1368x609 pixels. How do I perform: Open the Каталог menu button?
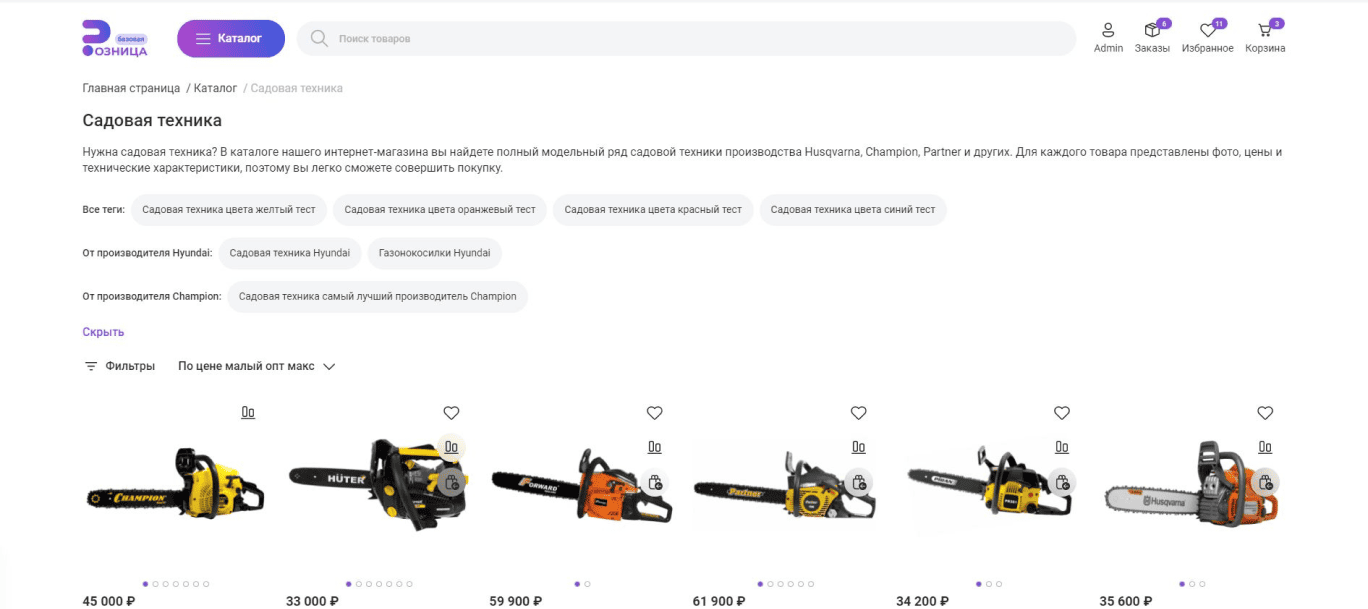pyautogui.click(x=231, y=39)
